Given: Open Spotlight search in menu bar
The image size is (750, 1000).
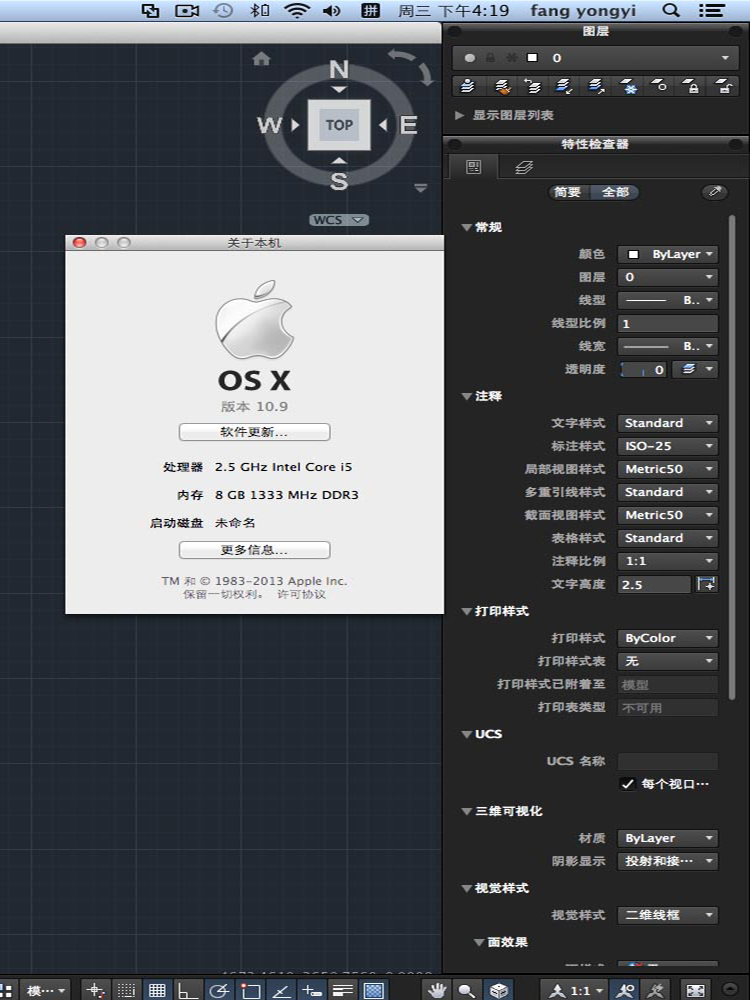Looking at the screenshot, I should [670, 10].
